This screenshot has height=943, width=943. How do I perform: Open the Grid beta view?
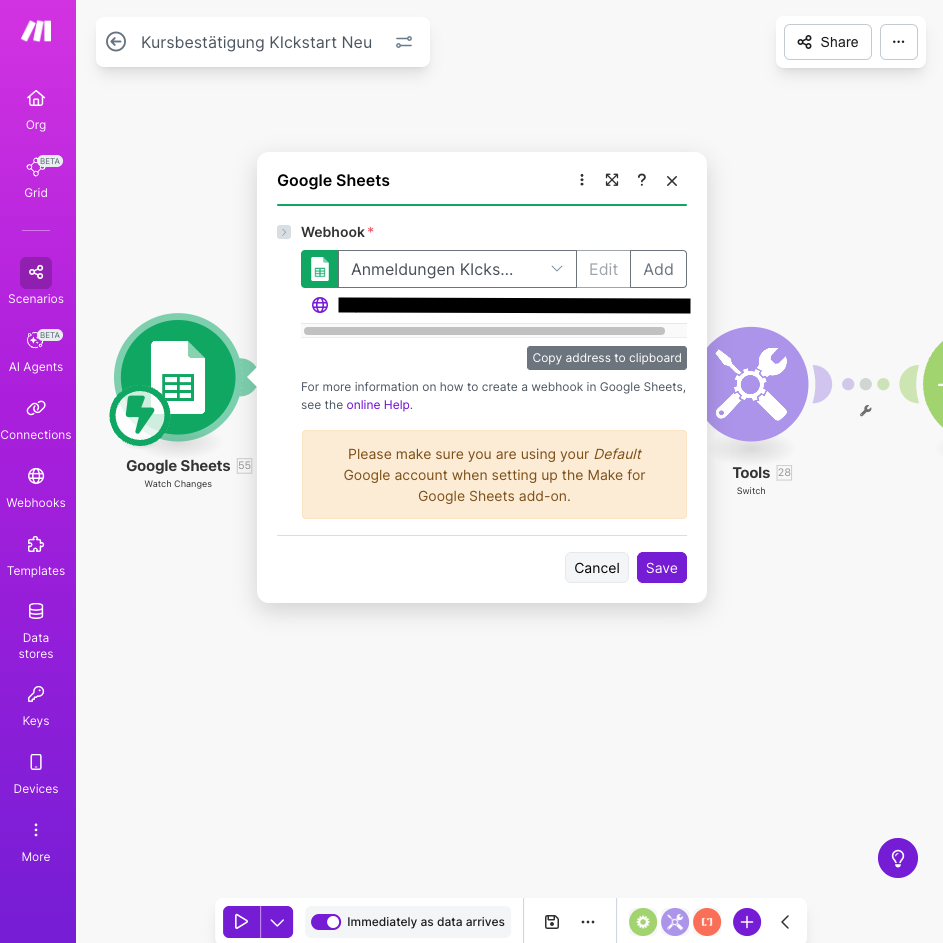pos(35,178)
